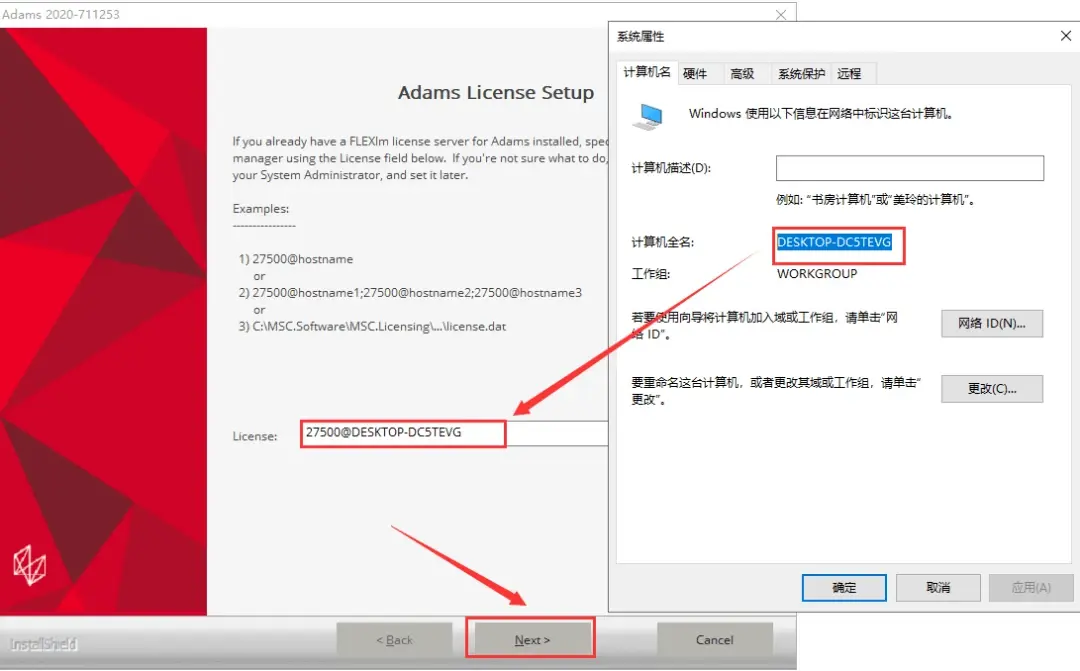Click the 应用(A) button
This screenshot has height=671, width=1080.
[x=1031, y=588]
